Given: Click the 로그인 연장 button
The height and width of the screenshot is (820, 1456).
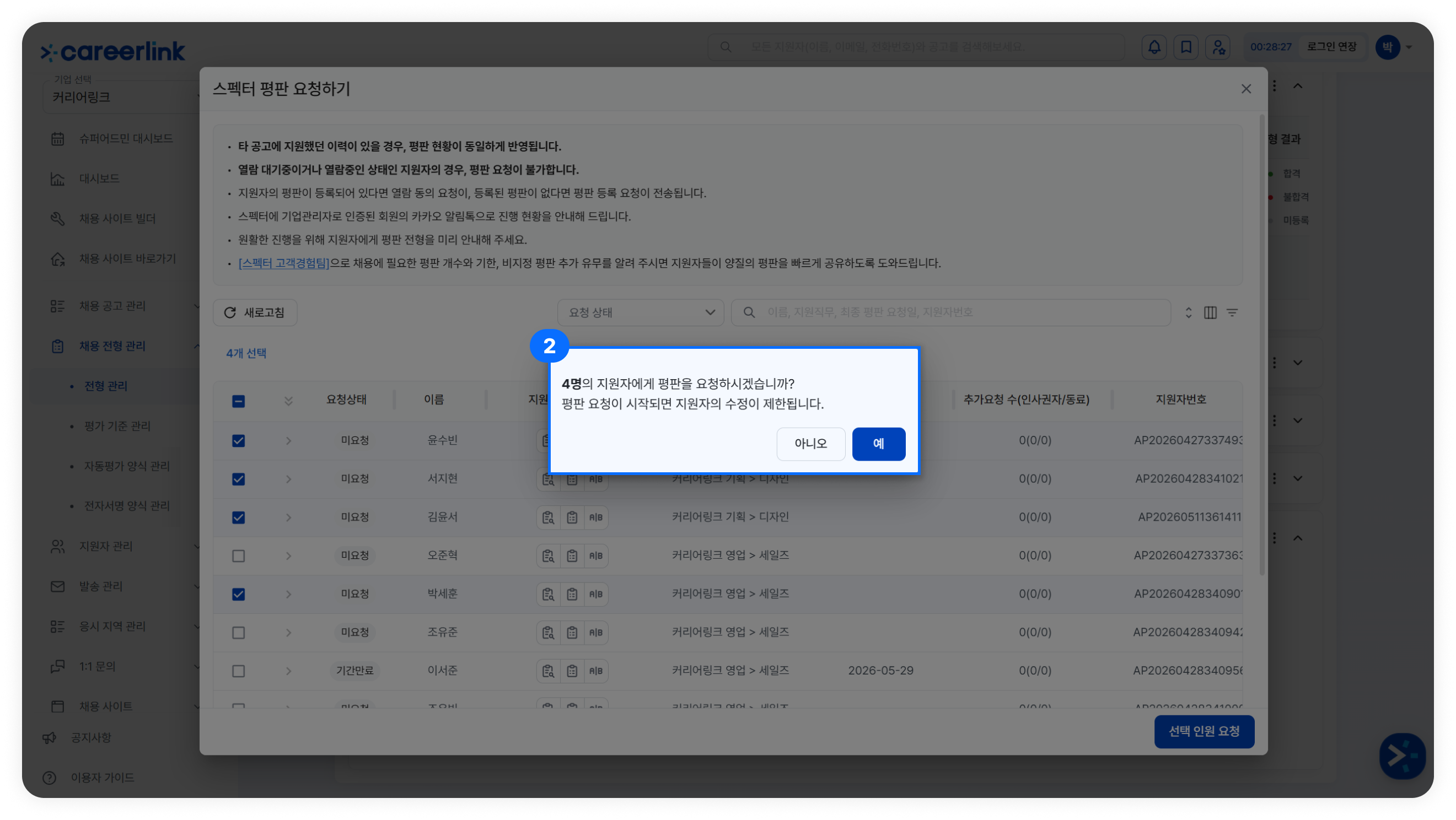Looking at the screenshot, I should pos(1331,47).
